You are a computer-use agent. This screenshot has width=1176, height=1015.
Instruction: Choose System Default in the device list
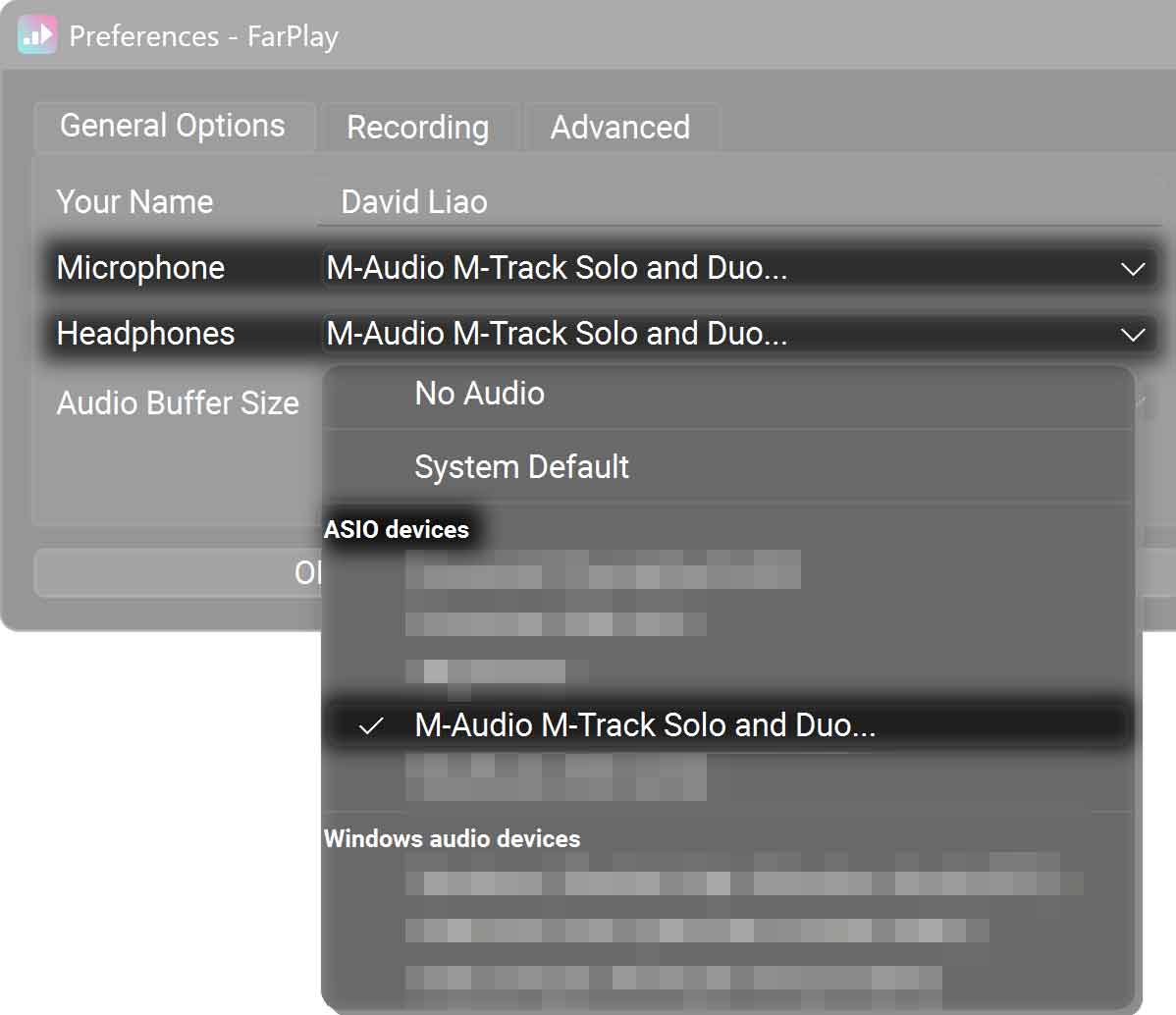click(x=521, y=467)
